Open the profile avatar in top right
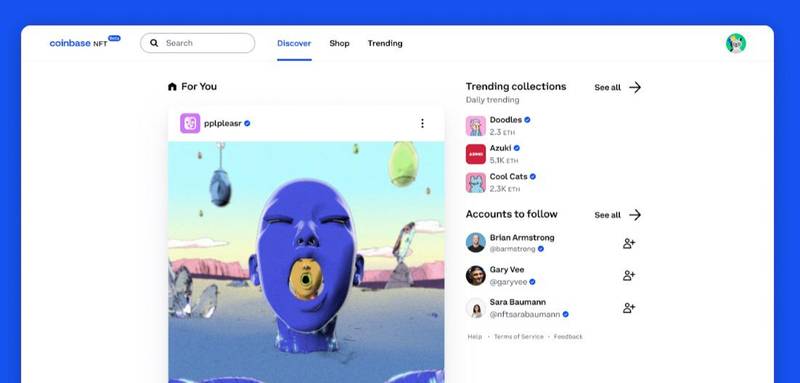This screenshot has height=383, width=800. click(x=736, y=43)
